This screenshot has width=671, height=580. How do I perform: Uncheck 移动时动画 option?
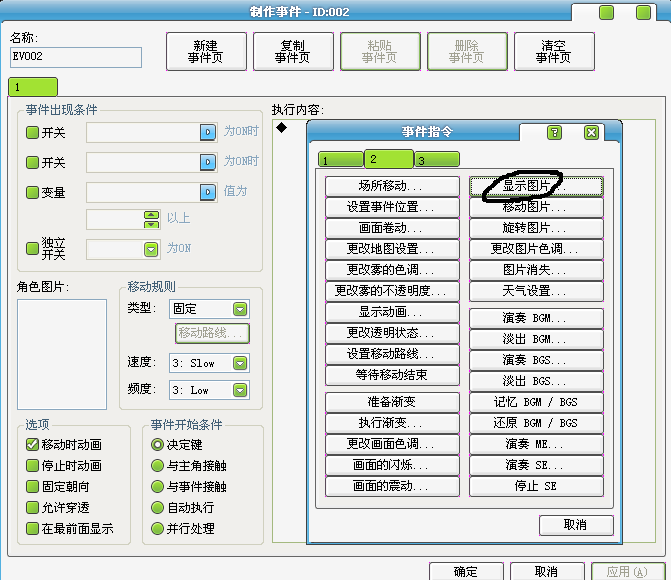tap(33, 444)
